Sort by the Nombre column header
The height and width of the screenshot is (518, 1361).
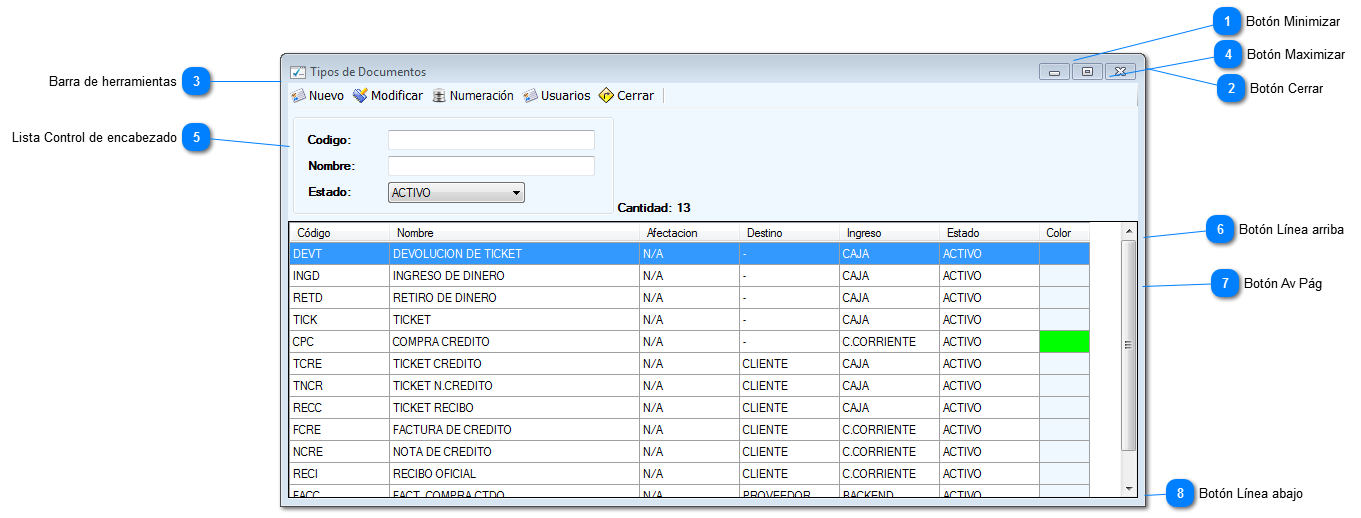click(514, 233)
